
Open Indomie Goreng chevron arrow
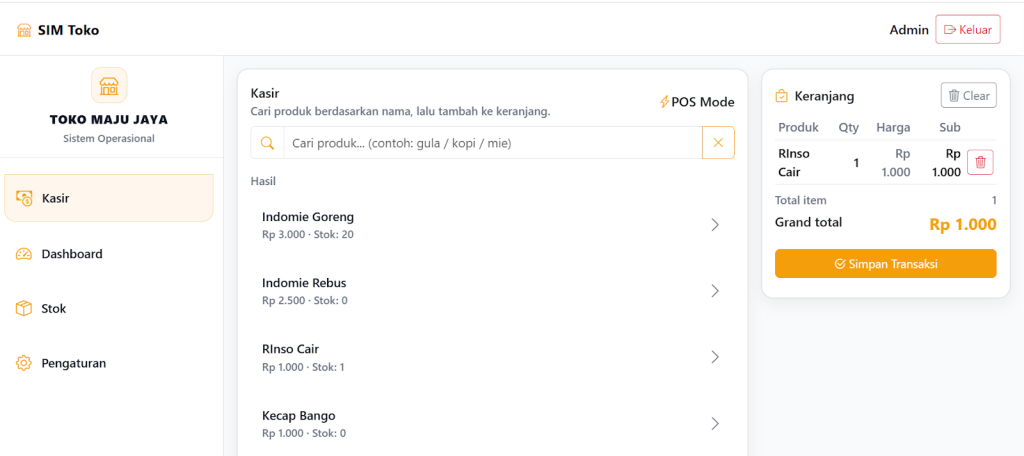point(715,225)
